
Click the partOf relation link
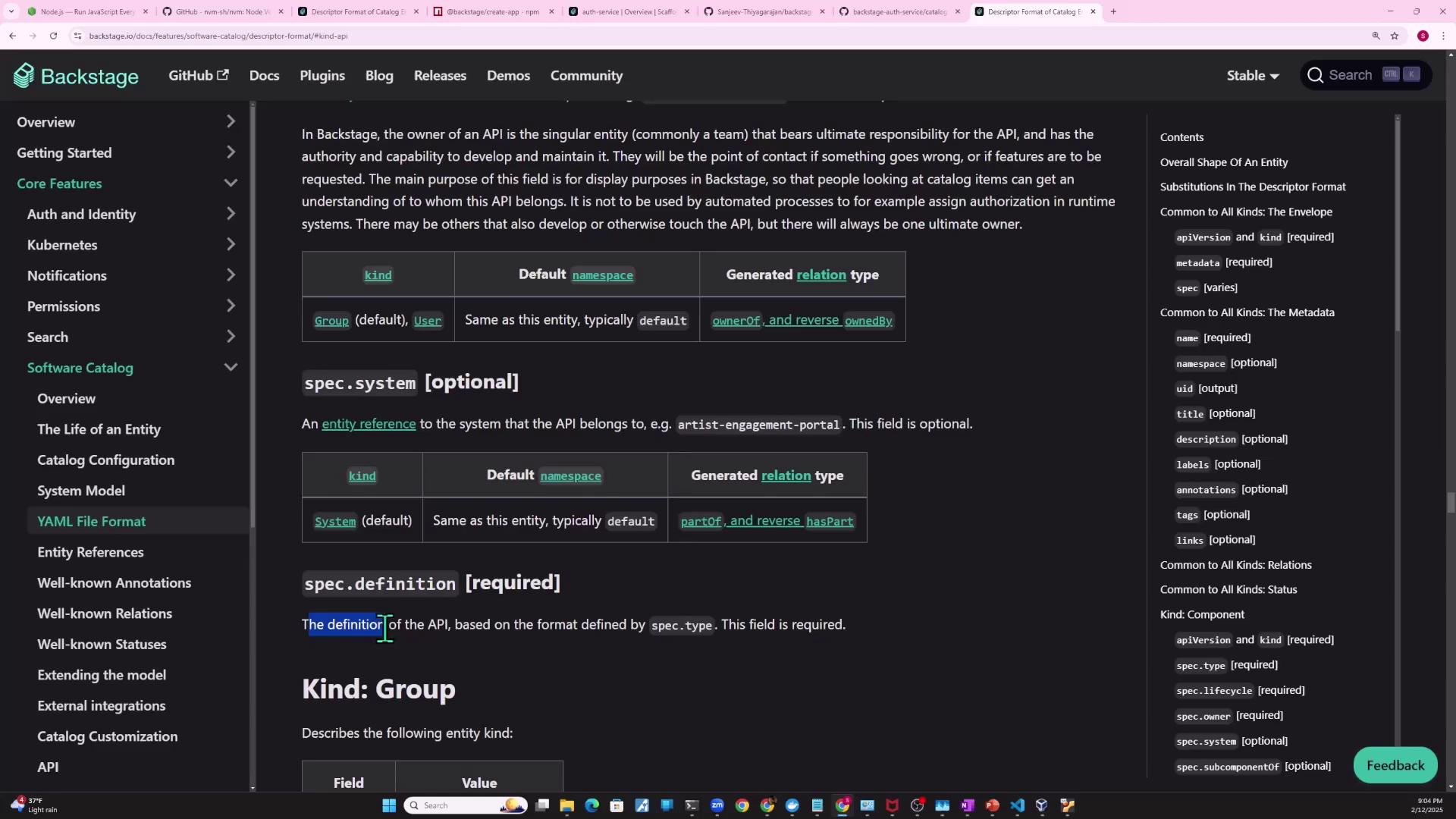701,522
